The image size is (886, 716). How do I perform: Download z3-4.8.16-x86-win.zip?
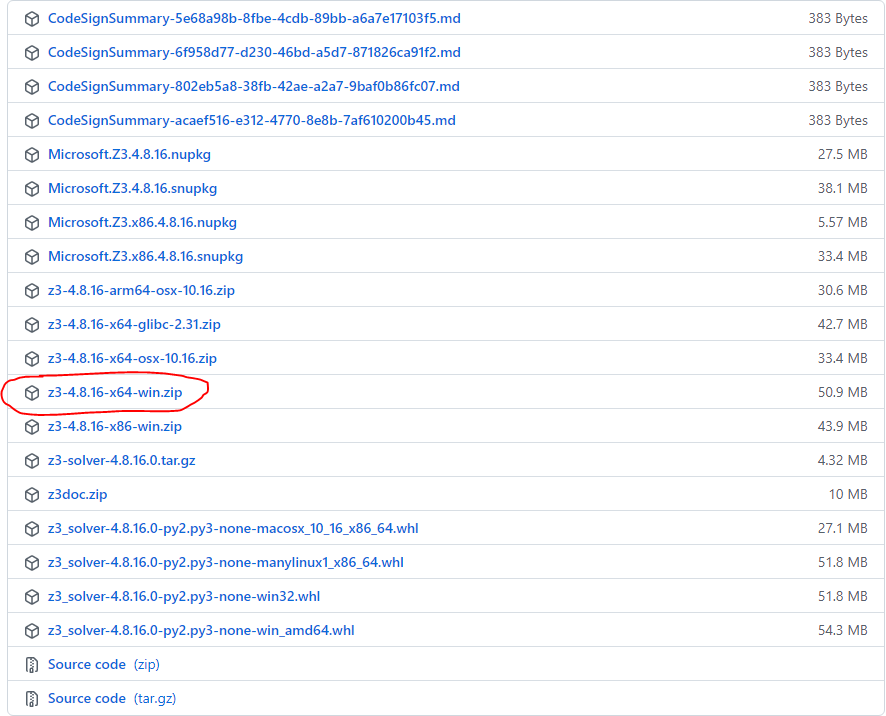click(115, 426)
